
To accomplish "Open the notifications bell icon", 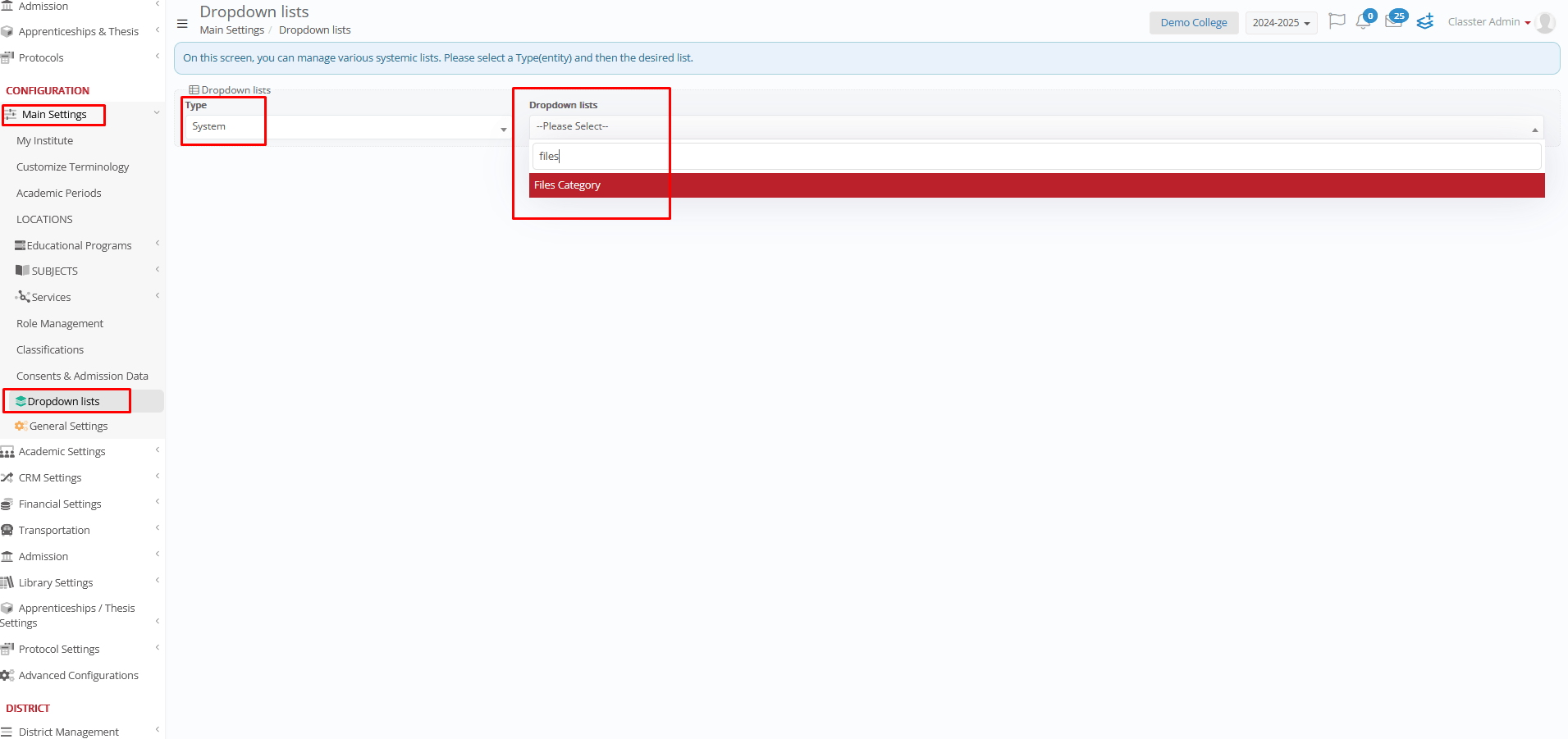I will (1363, 22).
